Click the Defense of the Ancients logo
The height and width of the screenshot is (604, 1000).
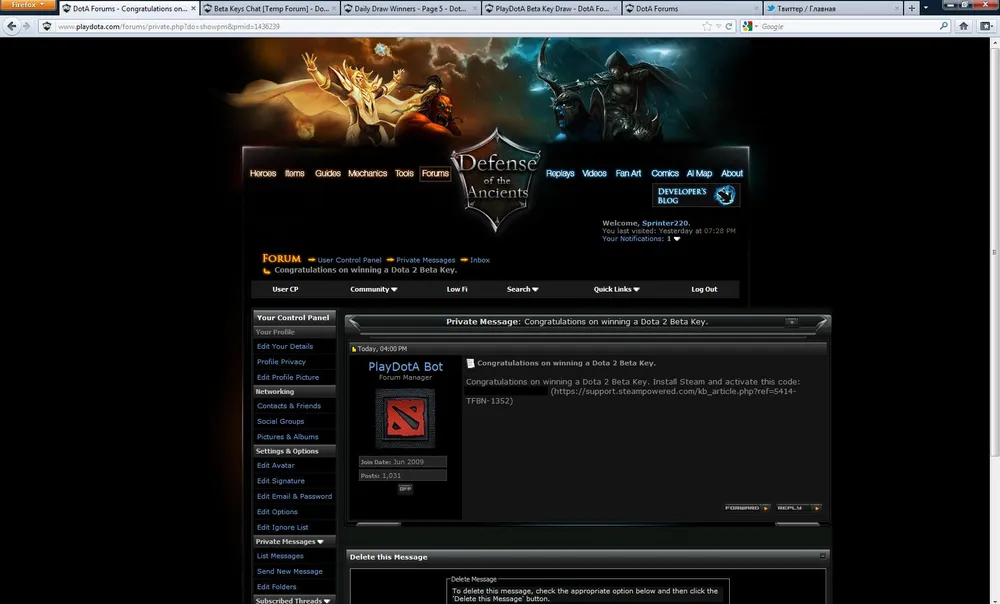[497, 180]
